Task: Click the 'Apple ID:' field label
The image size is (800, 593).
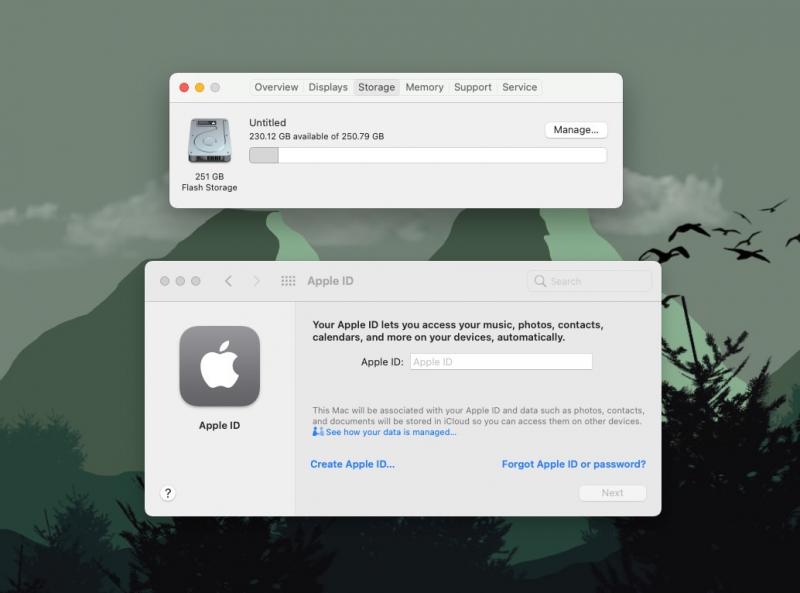Action: click(382, 362)
